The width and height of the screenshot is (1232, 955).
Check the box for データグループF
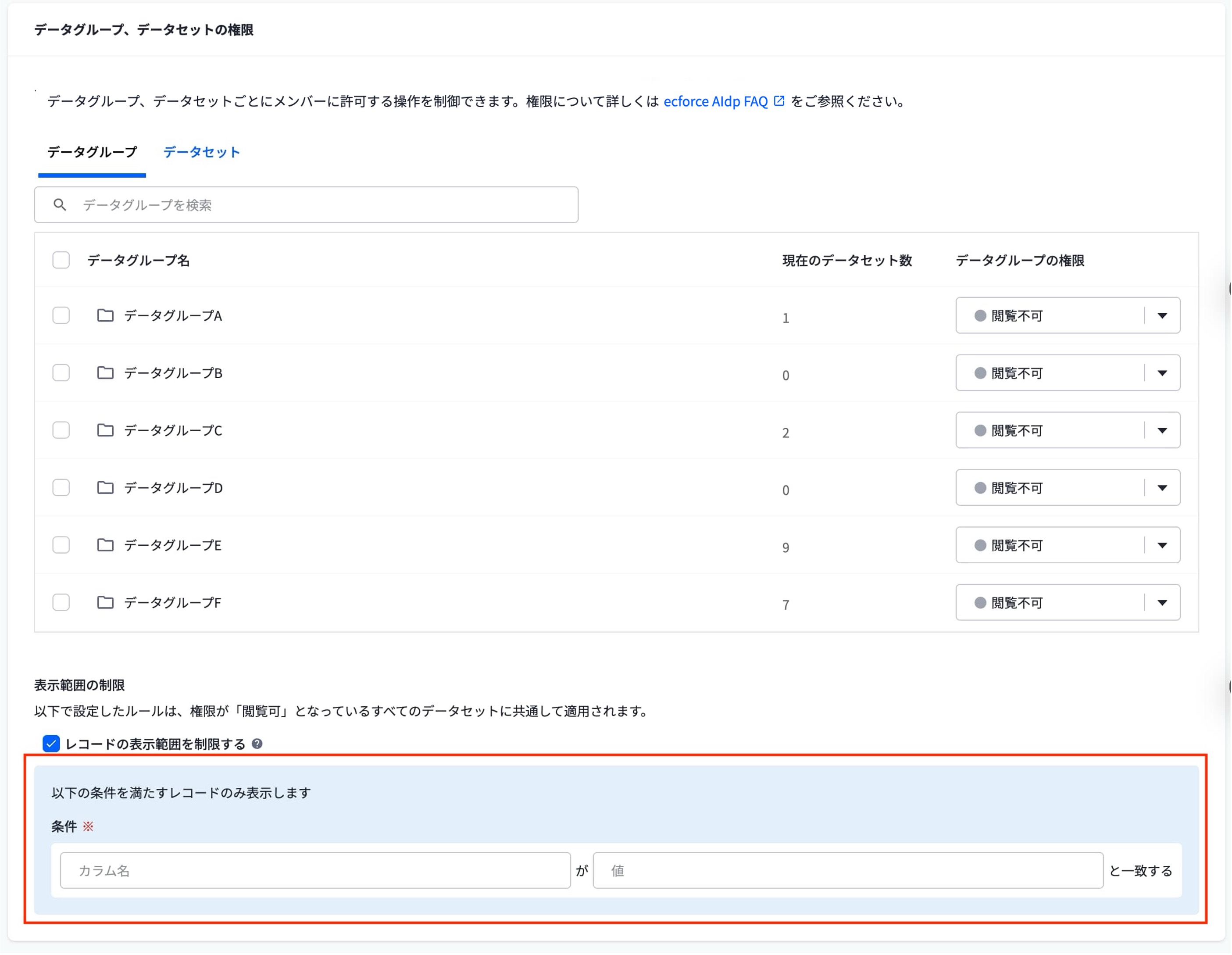point(61,602)
